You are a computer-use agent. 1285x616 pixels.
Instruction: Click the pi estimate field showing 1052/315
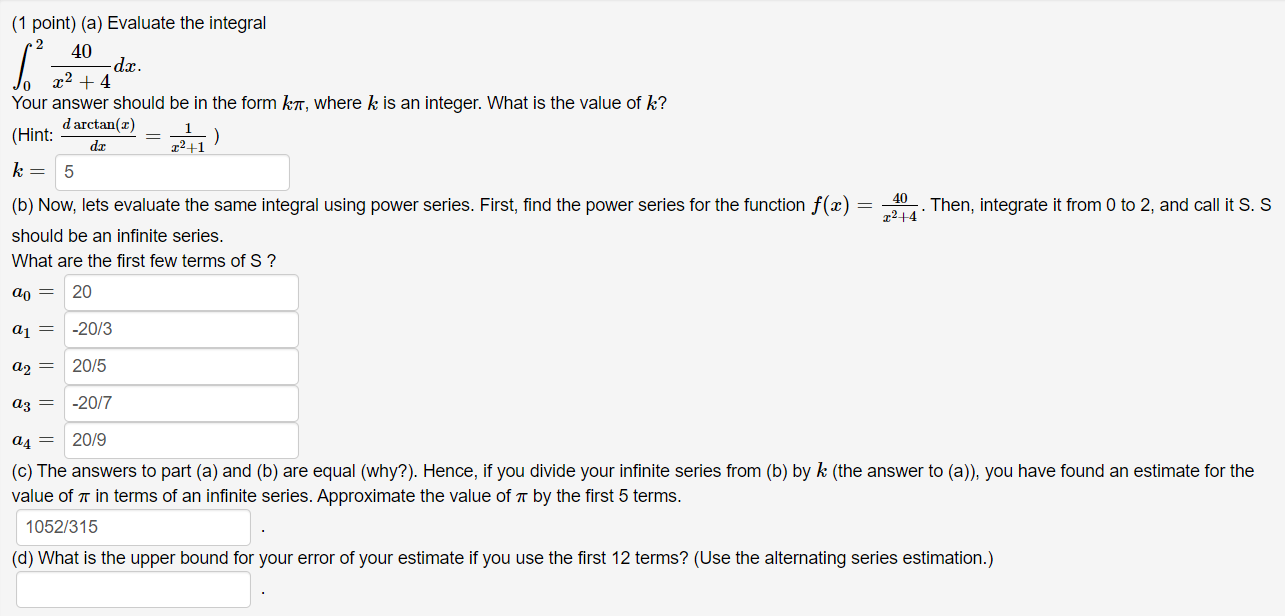click(133, 527)
